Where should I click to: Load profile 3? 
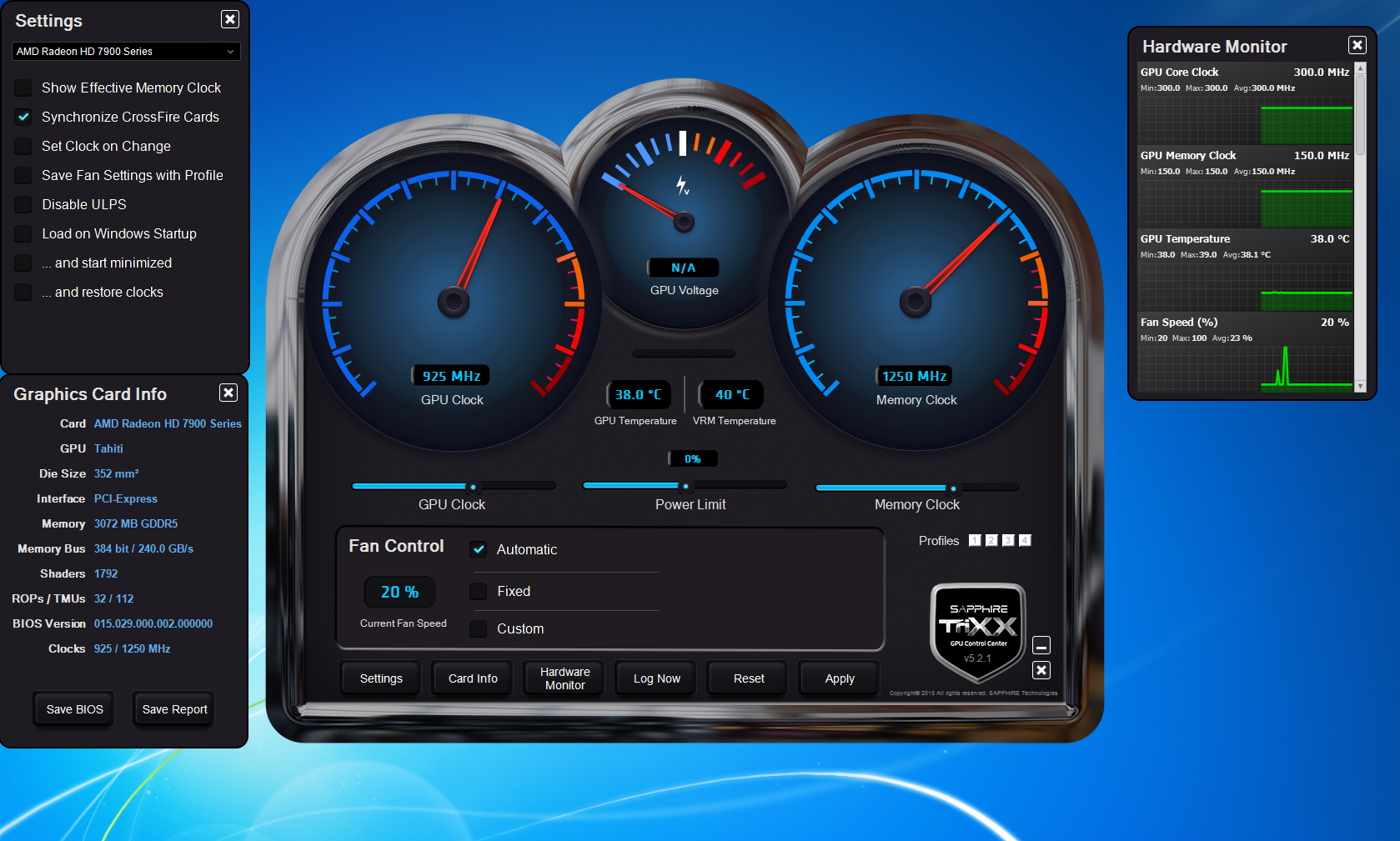click(1008, 540)
